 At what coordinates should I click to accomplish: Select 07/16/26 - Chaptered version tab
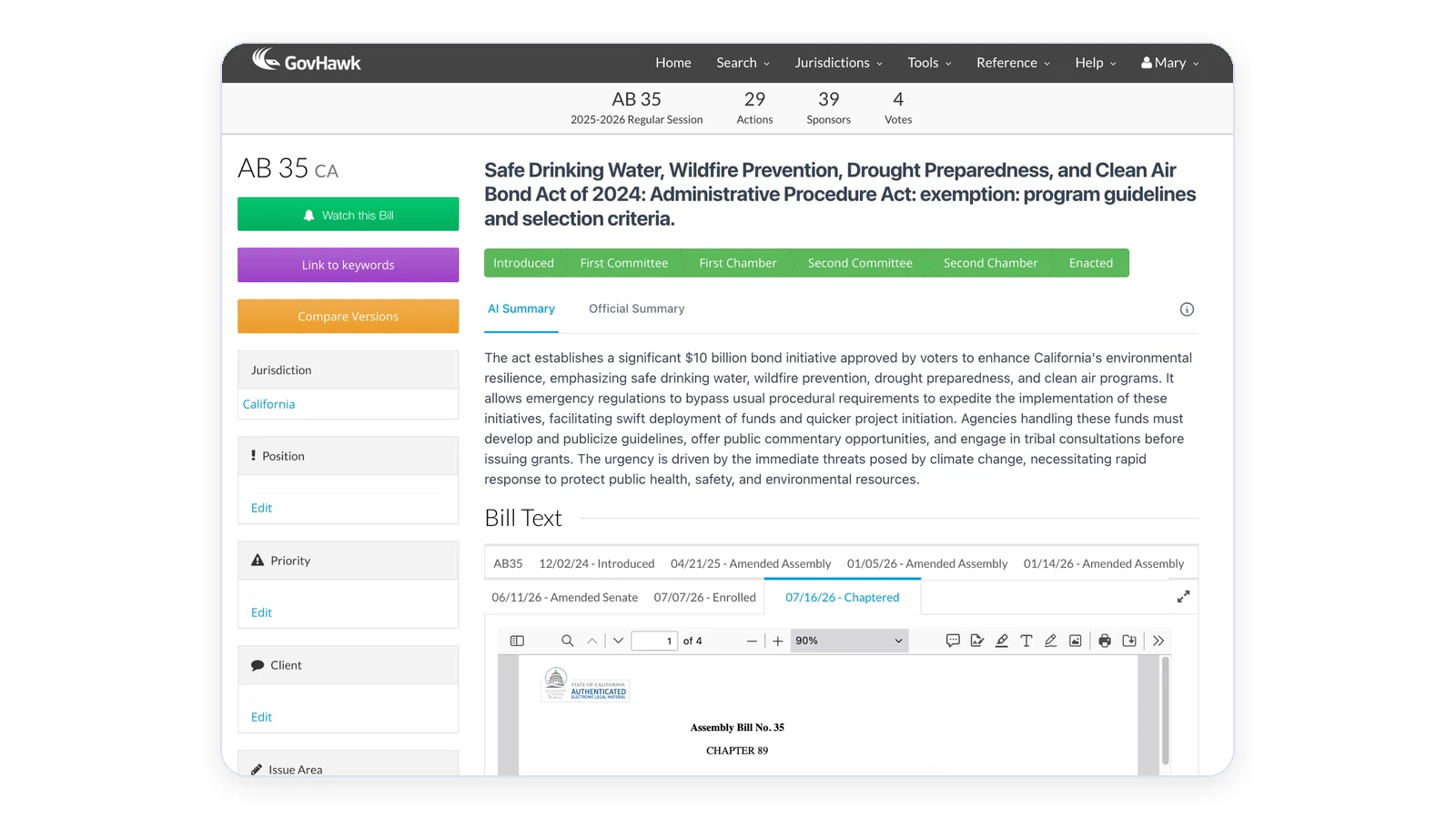pos(843,598)
